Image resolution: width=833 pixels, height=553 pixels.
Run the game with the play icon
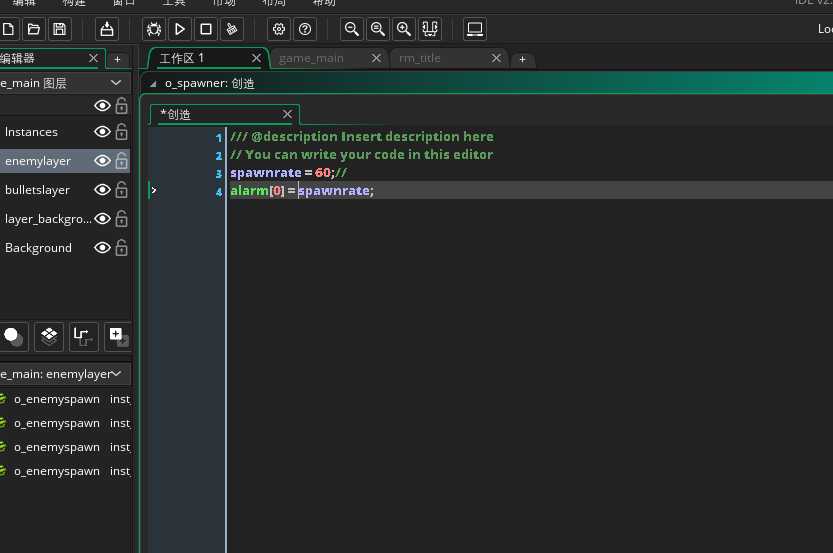pos(180,30)
